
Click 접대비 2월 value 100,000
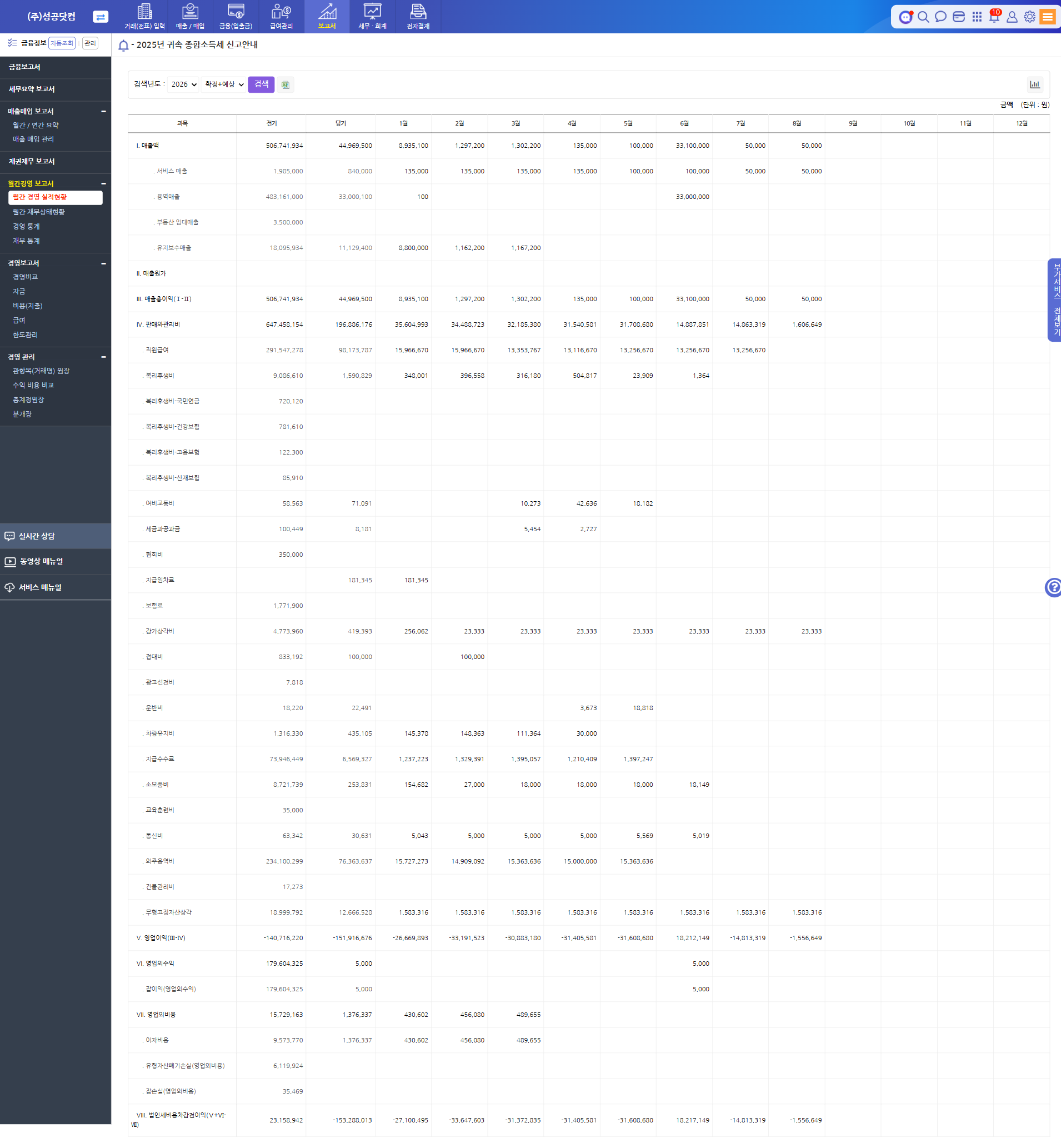click(472, 656)
